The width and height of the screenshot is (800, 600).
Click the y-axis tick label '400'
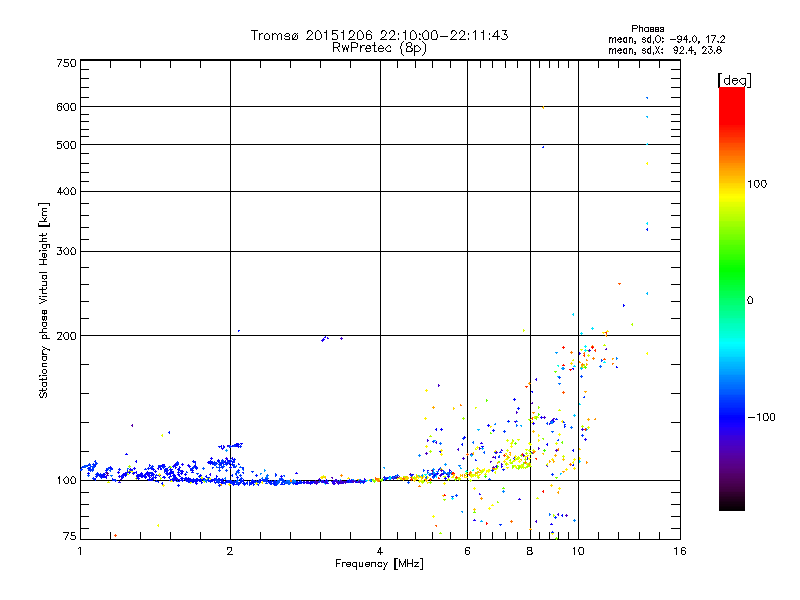[x=66, y=191]
